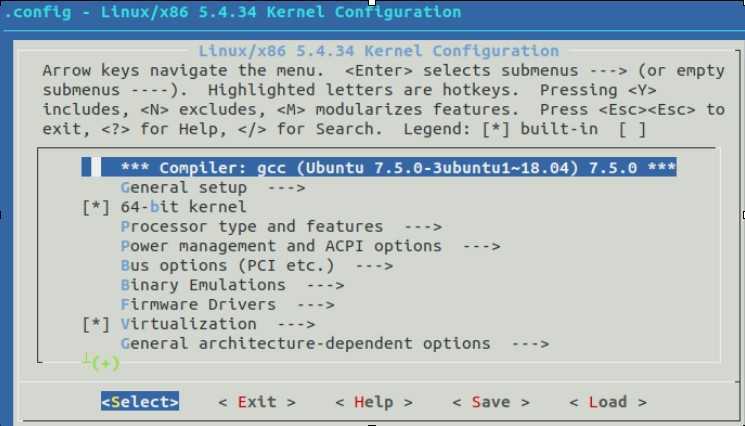Viewport: 745px width, 426px height.
Task: Expand Binary Emulations submenu arrow
Action: [x=325, y=285]
